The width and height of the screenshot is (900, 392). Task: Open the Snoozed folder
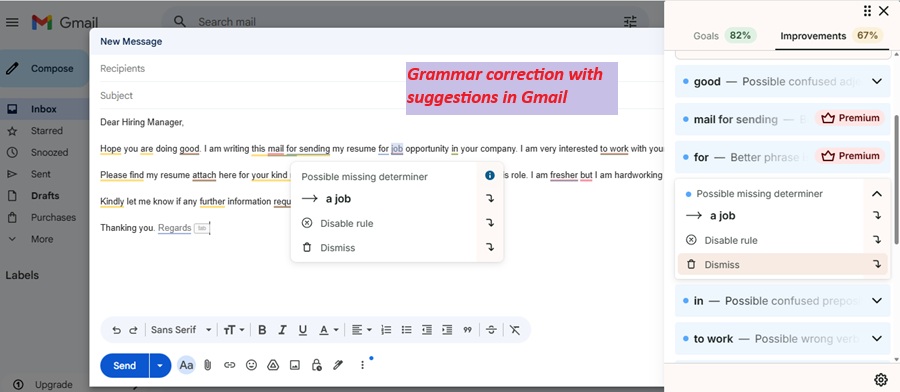(x=49, y=153)
